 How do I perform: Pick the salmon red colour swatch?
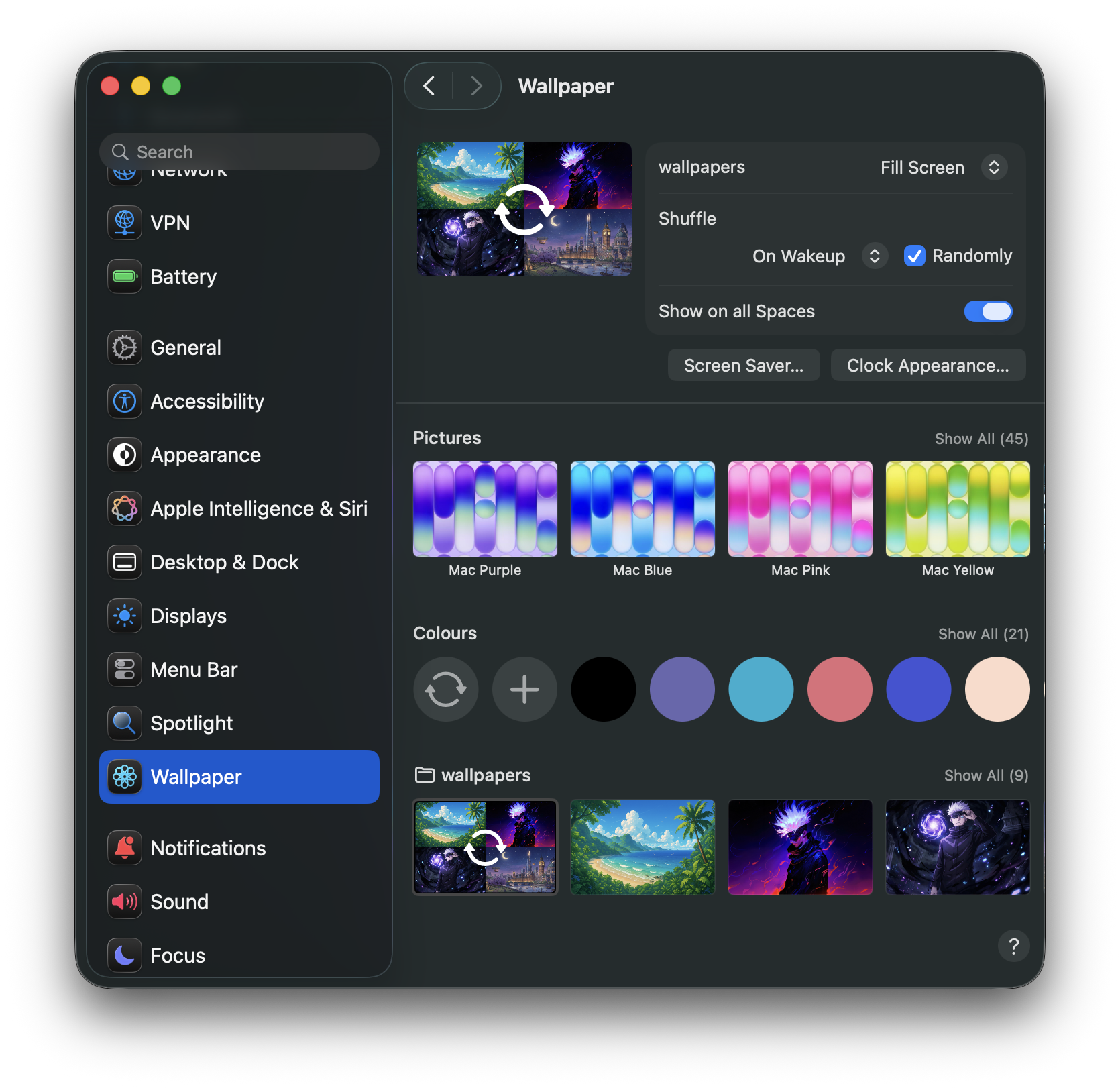[840, 689]
